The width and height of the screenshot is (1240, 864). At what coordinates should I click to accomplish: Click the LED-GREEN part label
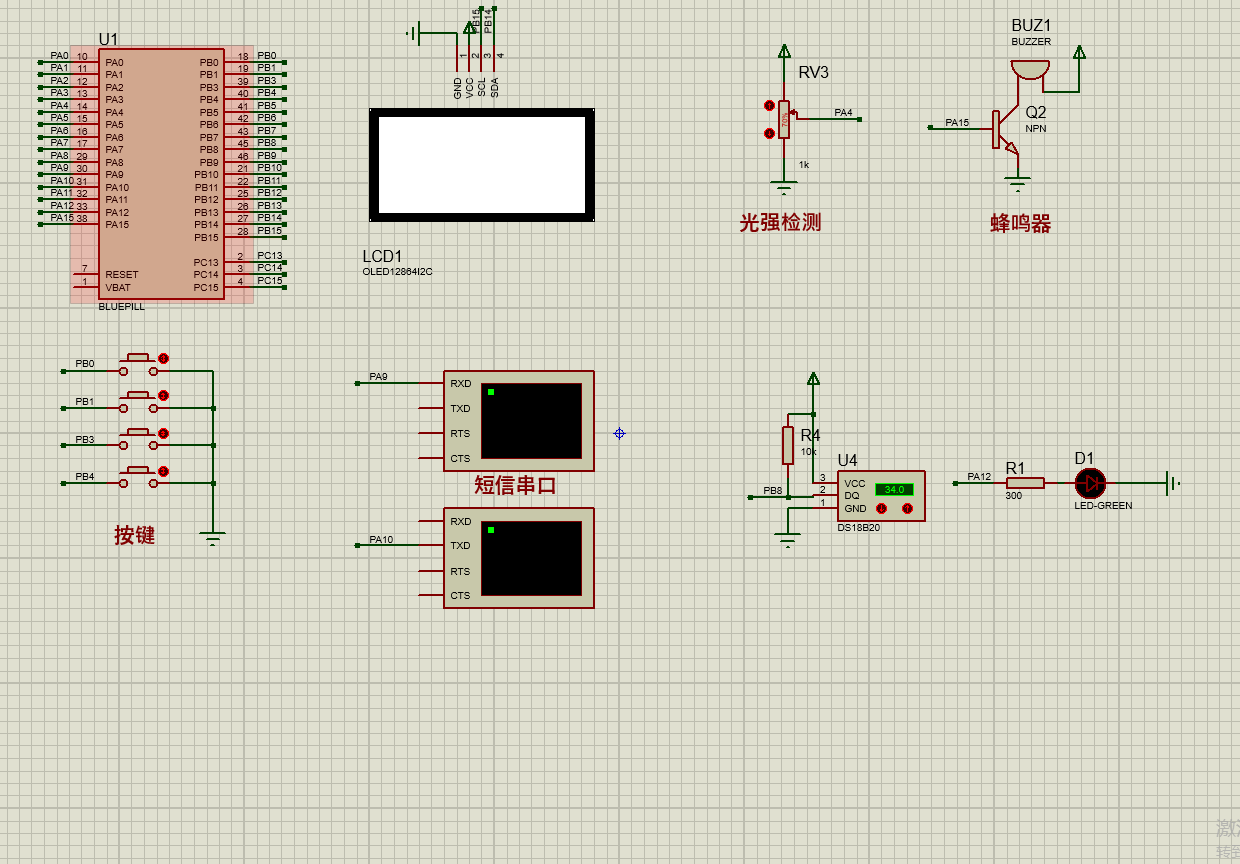pos(1103,506)
